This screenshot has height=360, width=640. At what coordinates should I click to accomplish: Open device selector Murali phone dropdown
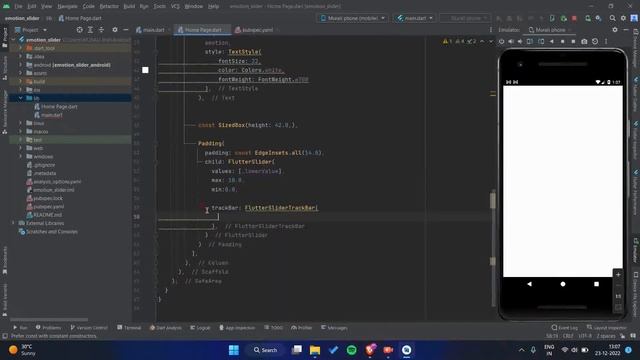[x=353, y=18]
